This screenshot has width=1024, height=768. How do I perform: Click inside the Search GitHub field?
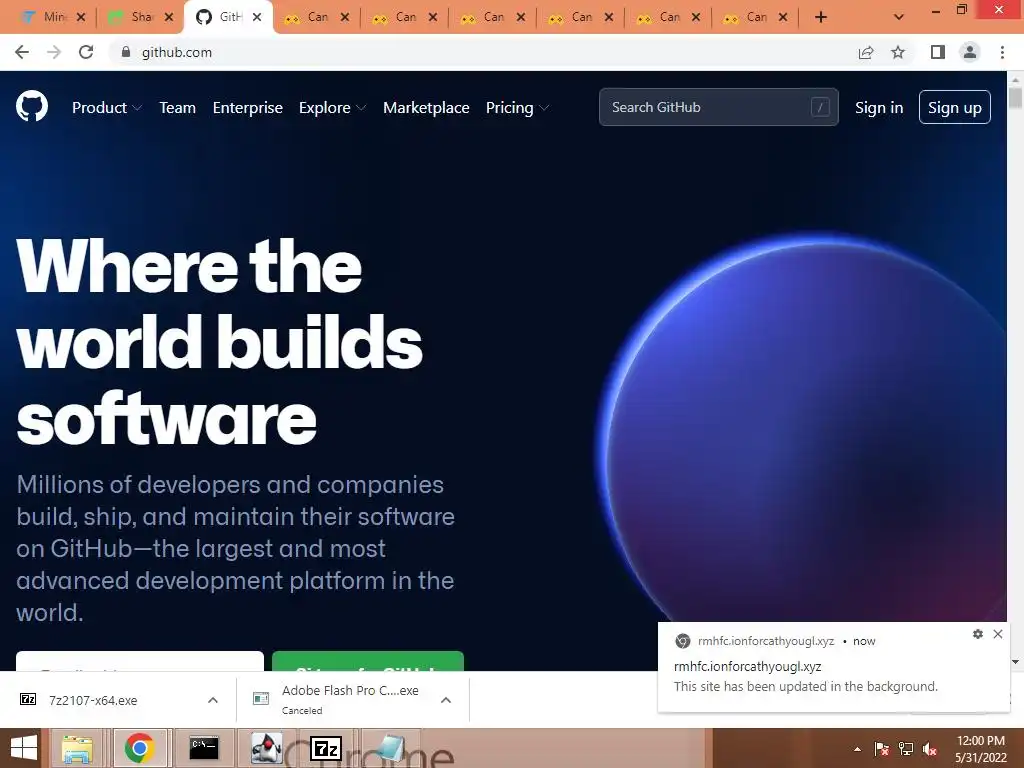[x=718, y=107]
